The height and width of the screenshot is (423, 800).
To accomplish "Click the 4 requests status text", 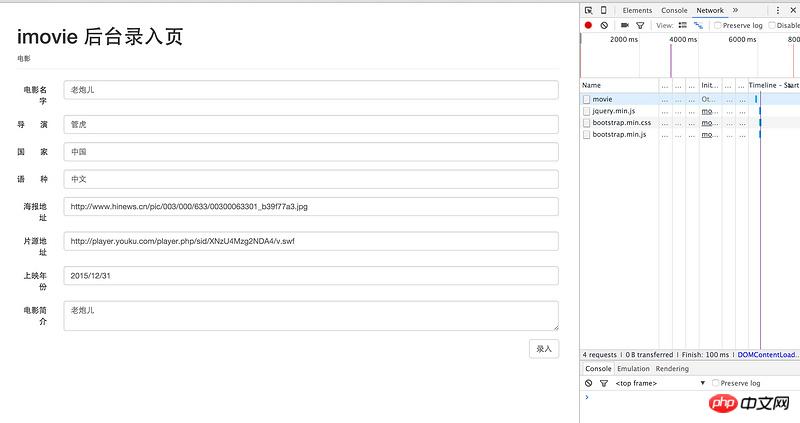I will pos(599,355).
